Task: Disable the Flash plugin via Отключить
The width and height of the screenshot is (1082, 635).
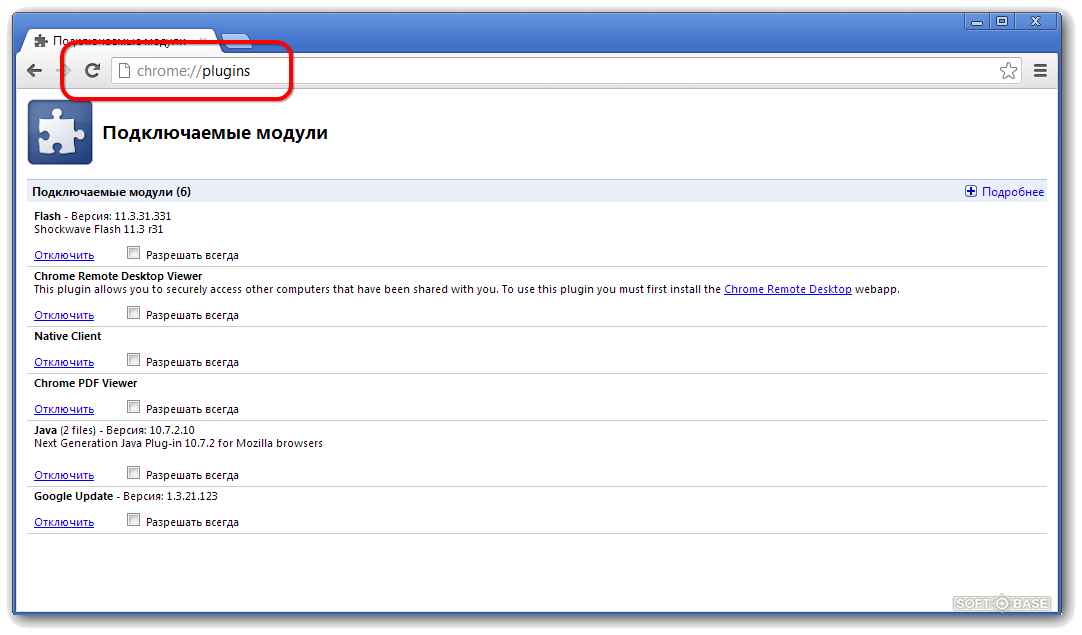Action: coord(63,254)
